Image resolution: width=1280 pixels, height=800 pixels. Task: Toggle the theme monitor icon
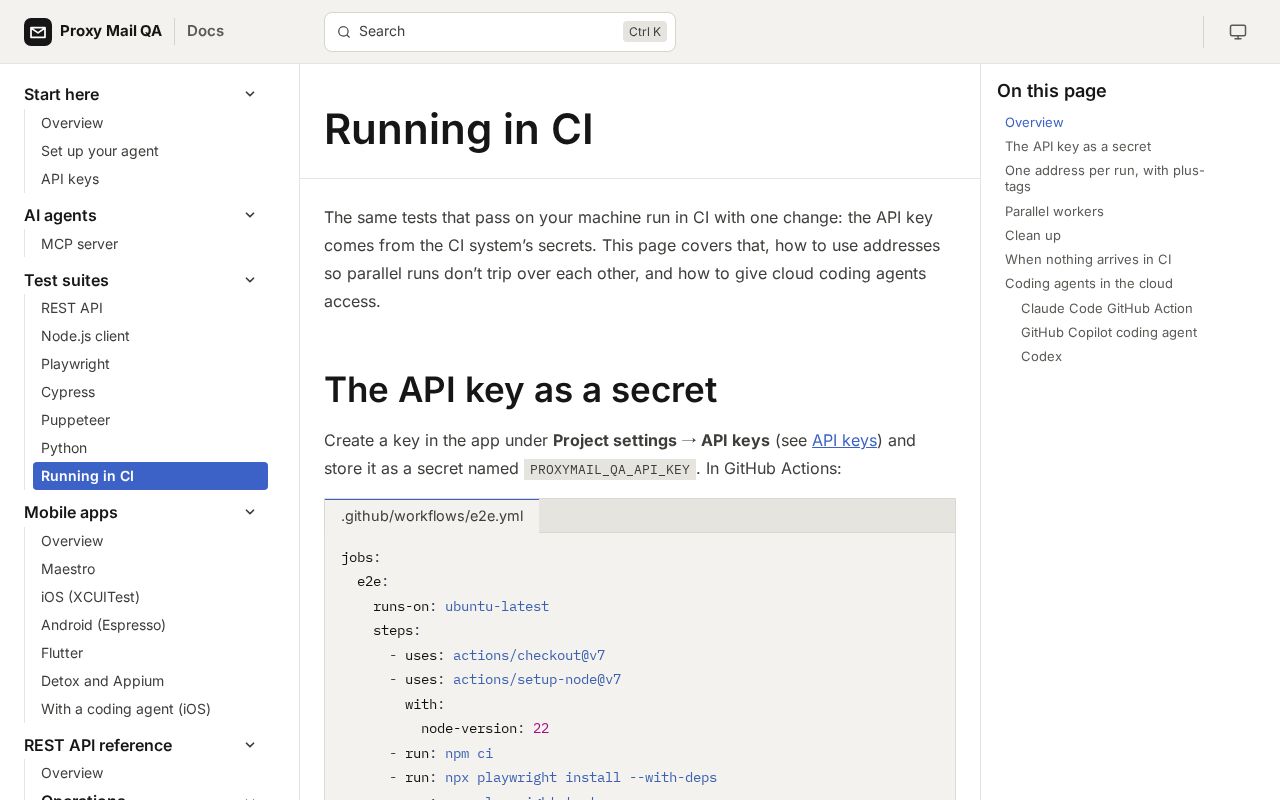1238,32
